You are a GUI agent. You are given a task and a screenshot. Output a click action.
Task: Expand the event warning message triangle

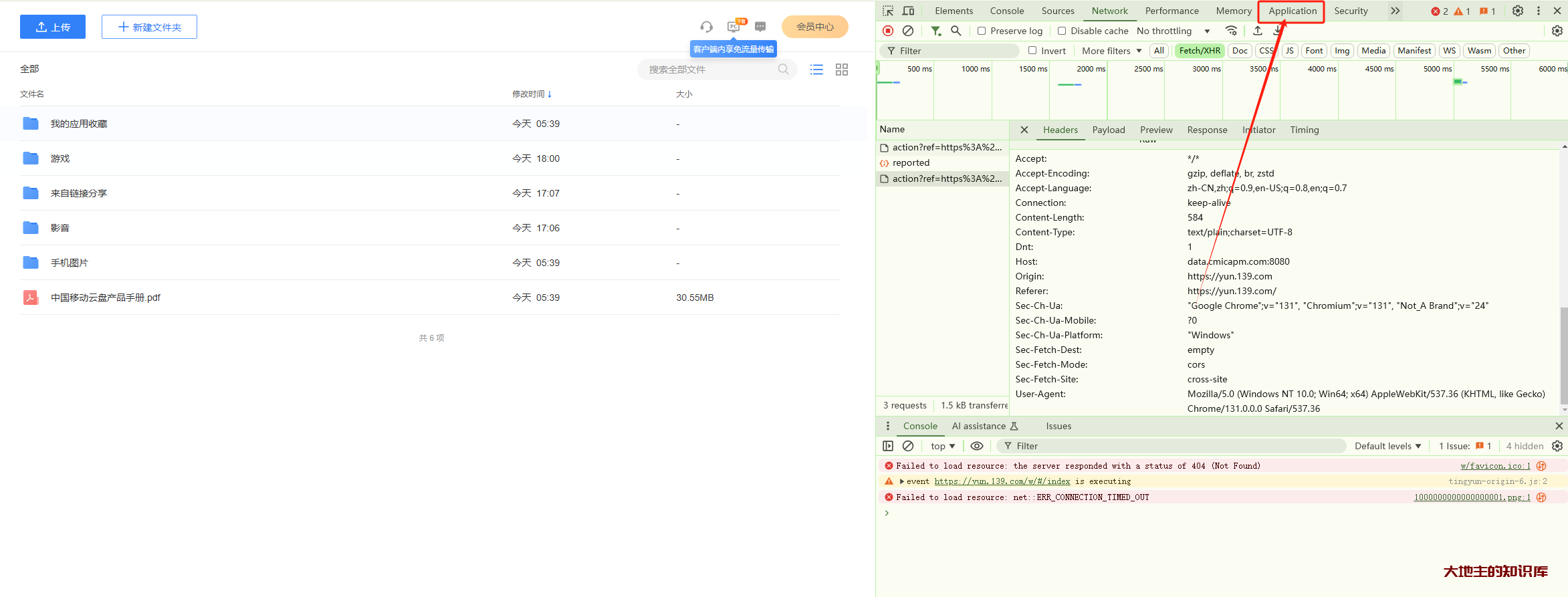point(902,481)
